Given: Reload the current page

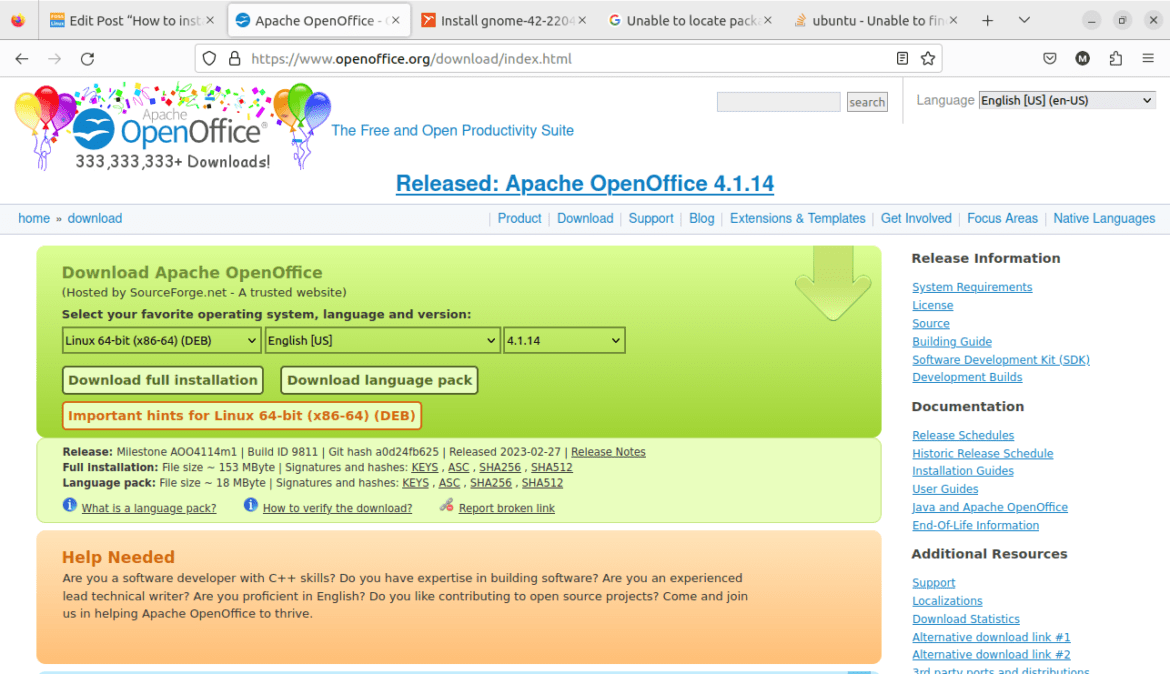Looking at the screenshot, I should point(87,58).
